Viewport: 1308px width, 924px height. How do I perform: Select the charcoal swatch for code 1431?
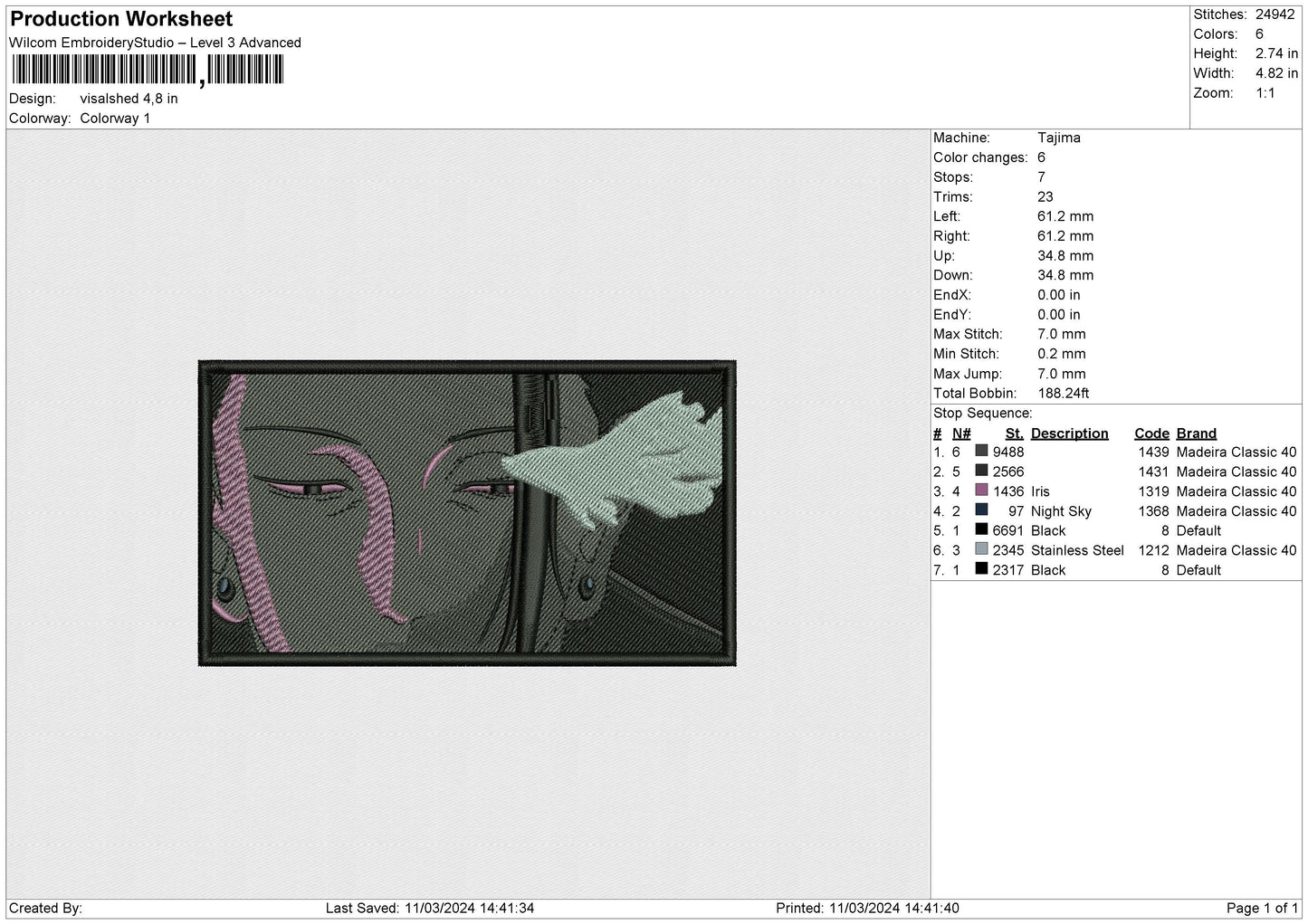tap(981, 471)
